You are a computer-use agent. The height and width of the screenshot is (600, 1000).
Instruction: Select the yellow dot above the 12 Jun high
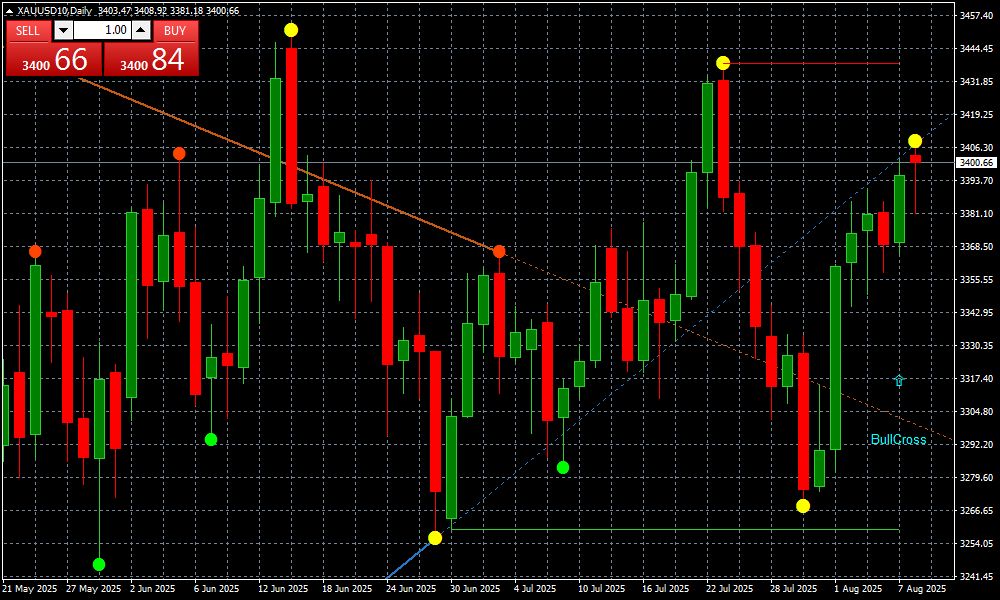pyautogui.click(x=291, y=30)
